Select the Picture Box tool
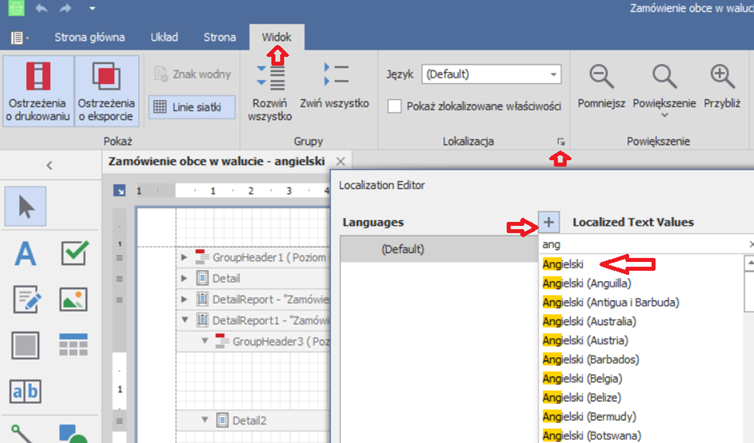The image size is (754, 443). click(75, 299)
